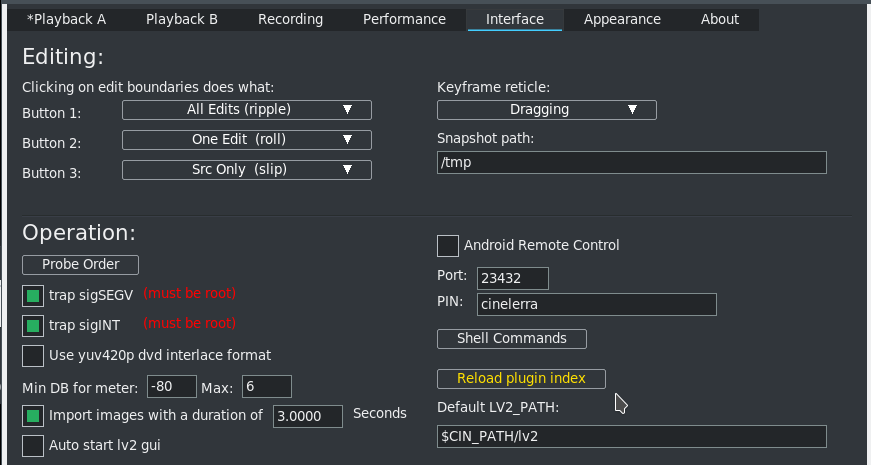Enable Use yuv420p dvd interlace format
Image resolution: width=871 pixels, height=465 pixels.
(33, 355)
